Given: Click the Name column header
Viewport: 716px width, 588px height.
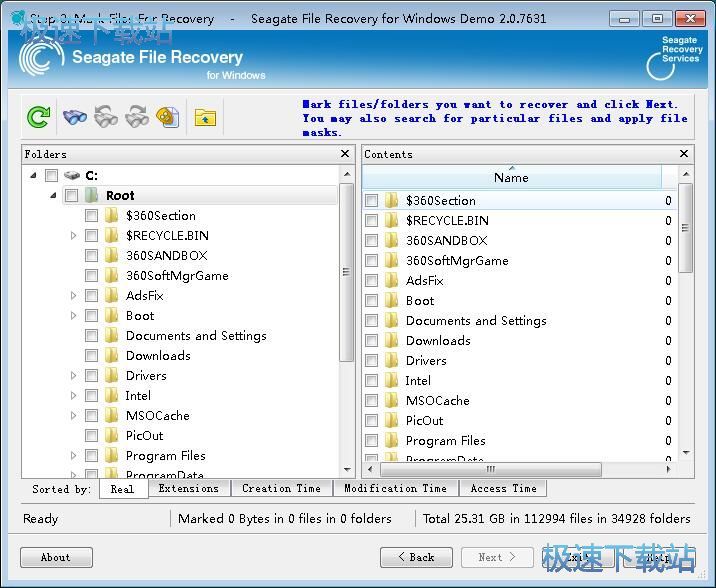Looking at the screenshot, I should (511, 177).
